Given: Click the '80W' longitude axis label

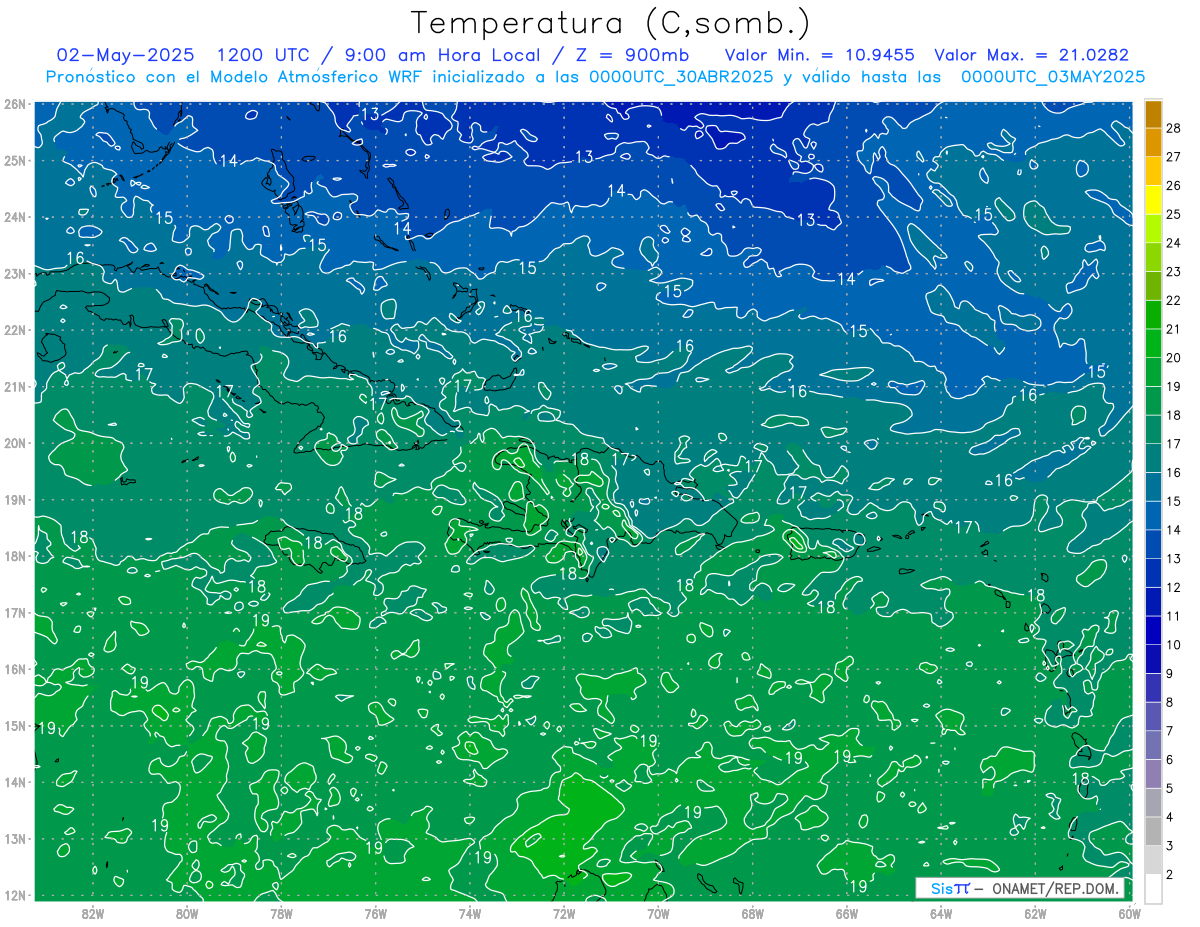Looking at the screenshot, I should point(186,912).
